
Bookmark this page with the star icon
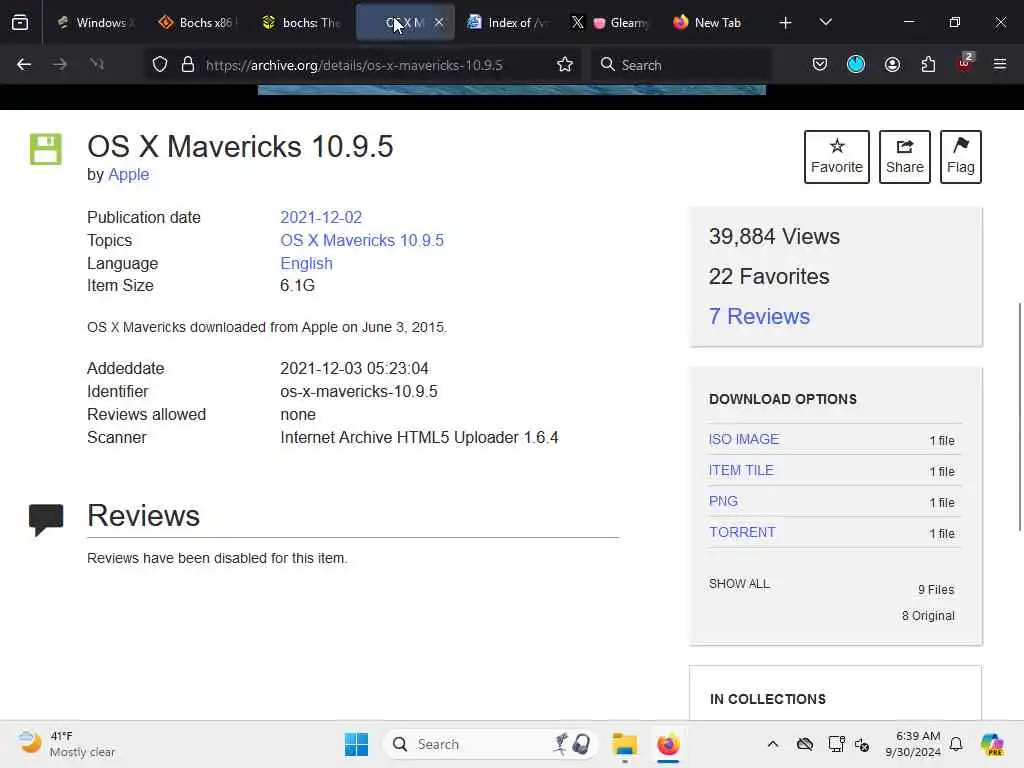click(565, 64)
